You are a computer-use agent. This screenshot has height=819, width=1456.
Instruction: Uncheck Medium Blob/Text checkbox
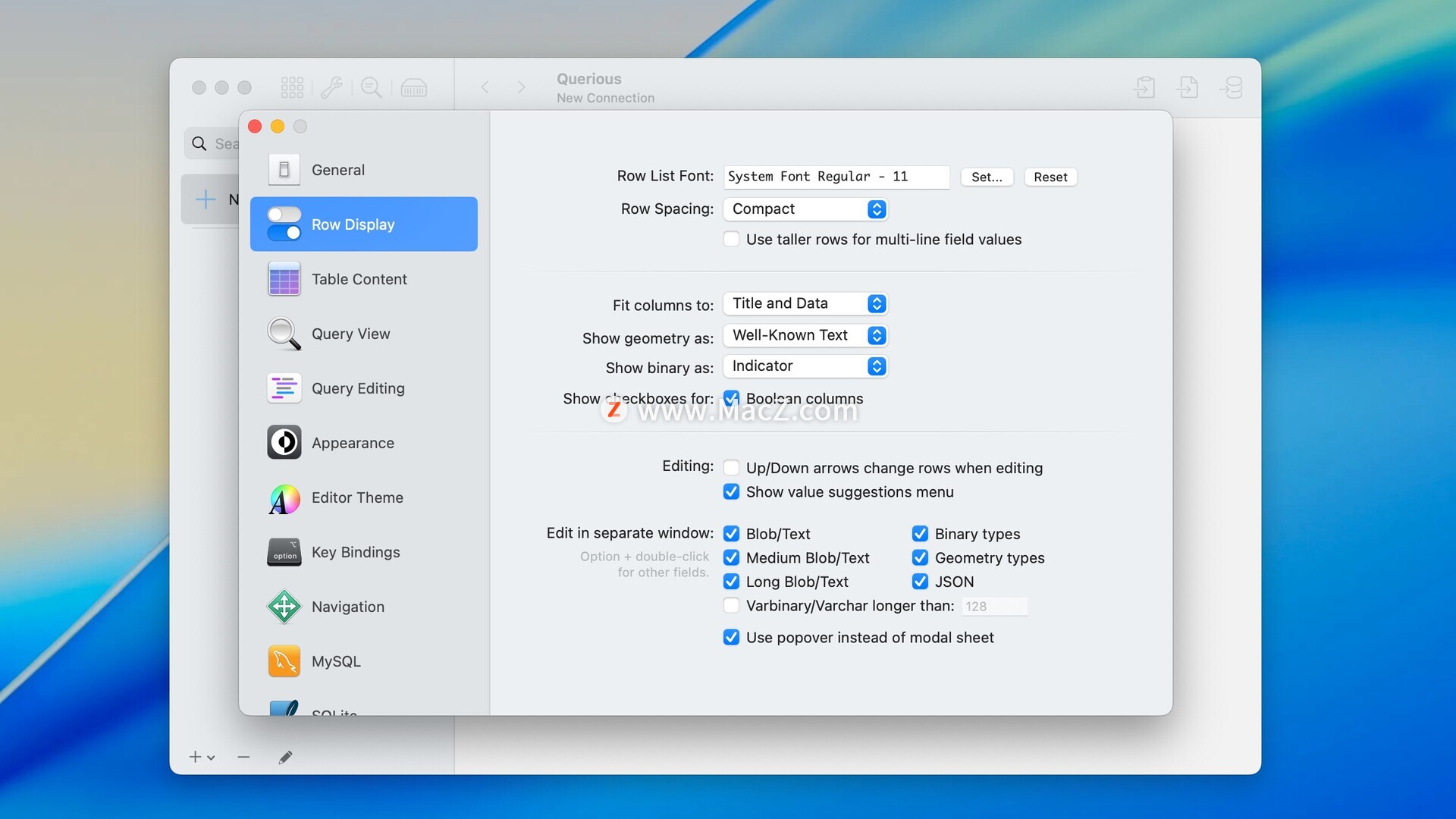[x=731, y=557]
